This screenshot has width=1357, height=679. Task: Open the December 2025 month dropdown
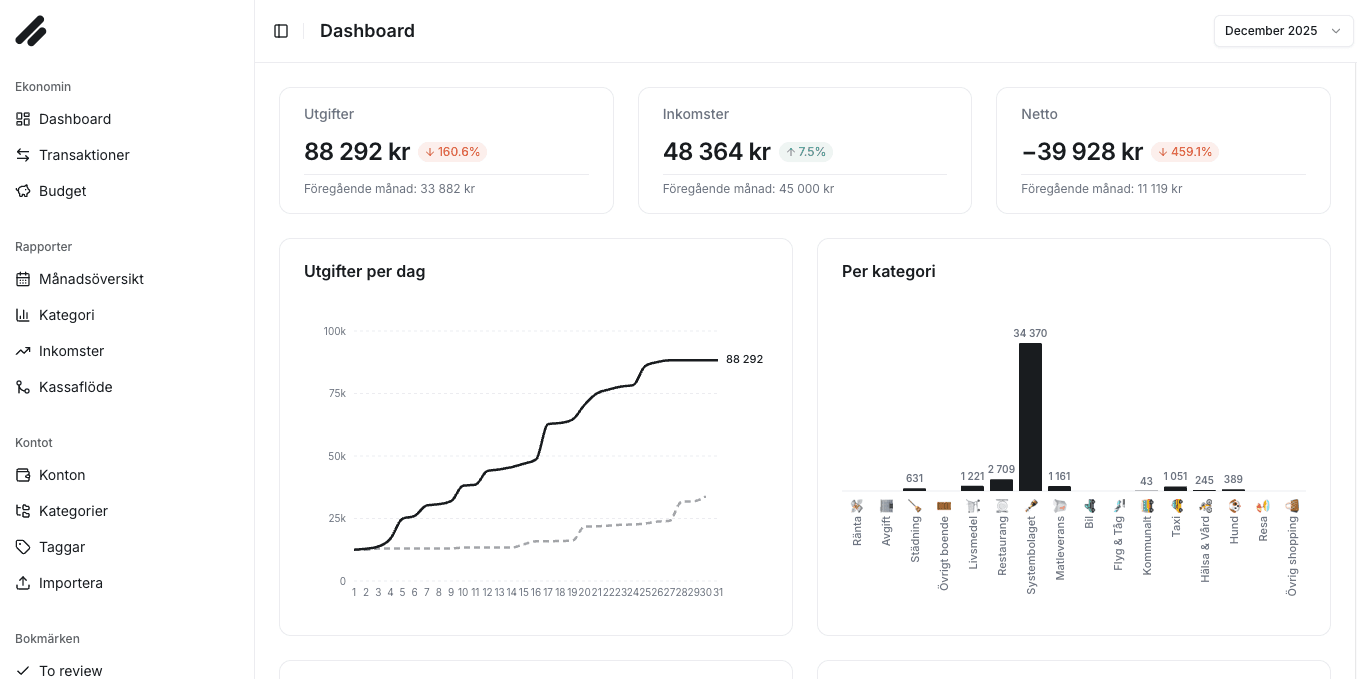[1283, 31]
